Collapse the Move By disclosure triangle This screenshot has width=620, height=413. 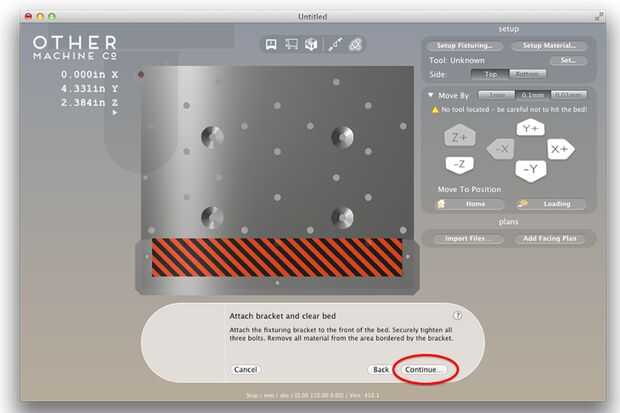(431, 95)
